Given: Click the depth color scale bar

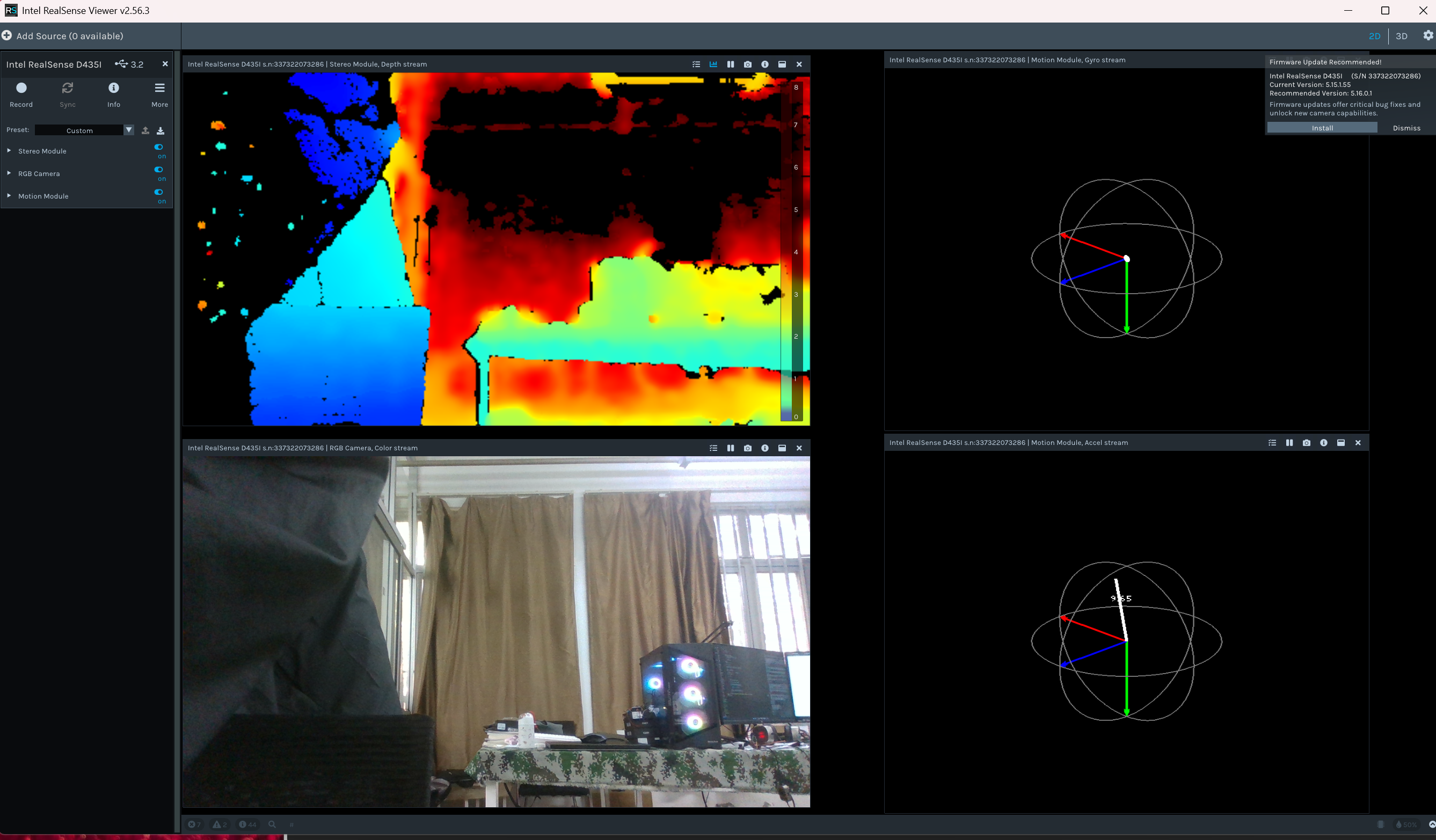Looking at the screenshot, I should tap(791, 252).
